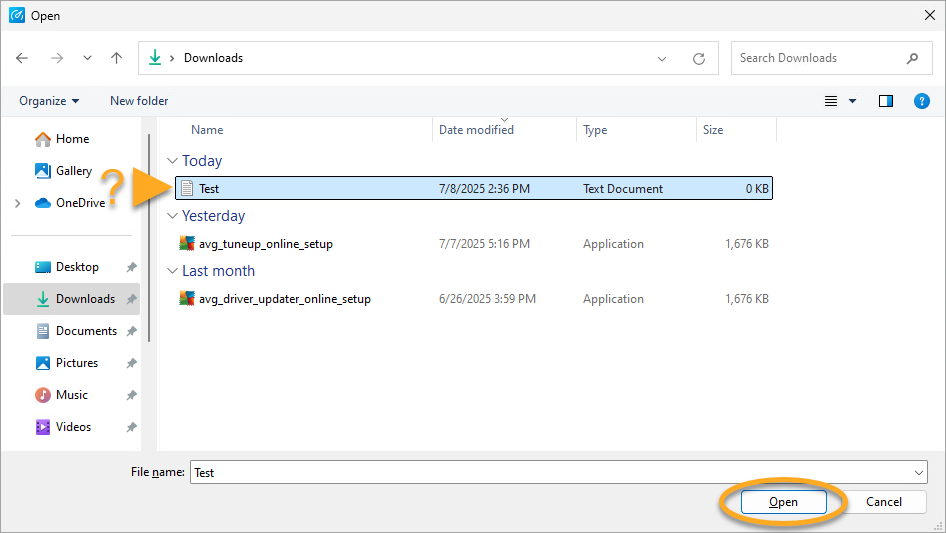The height and width of the screenshot is (533, 946).
Task: Refresh the Downloads folder view
Action: [699, 58]
